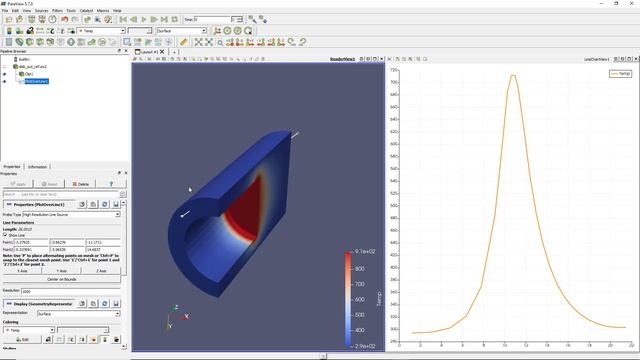Click the Temp legend entry in chart
Screen dimensions: 640x360
pyautogui.click(x=620, y=73)
